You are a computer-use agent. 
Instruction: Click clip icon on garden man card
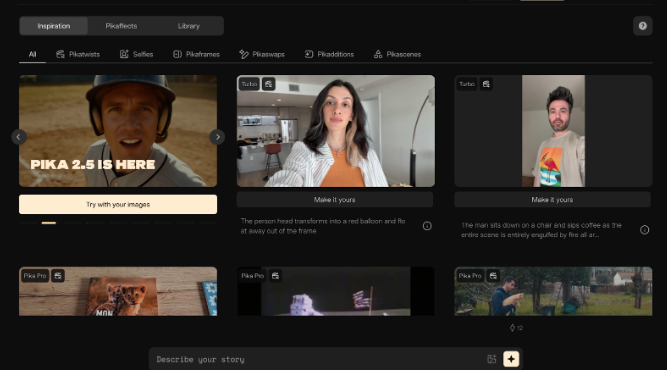click(x=493, y=276)
